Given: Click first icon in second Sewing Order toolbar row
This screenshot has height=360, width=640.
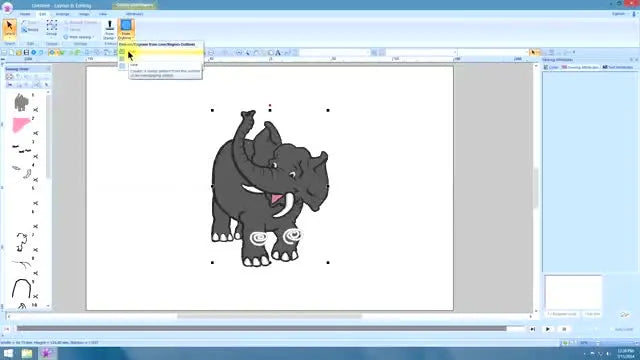Looking at the screenshot, I should click(x=9, y=85).
